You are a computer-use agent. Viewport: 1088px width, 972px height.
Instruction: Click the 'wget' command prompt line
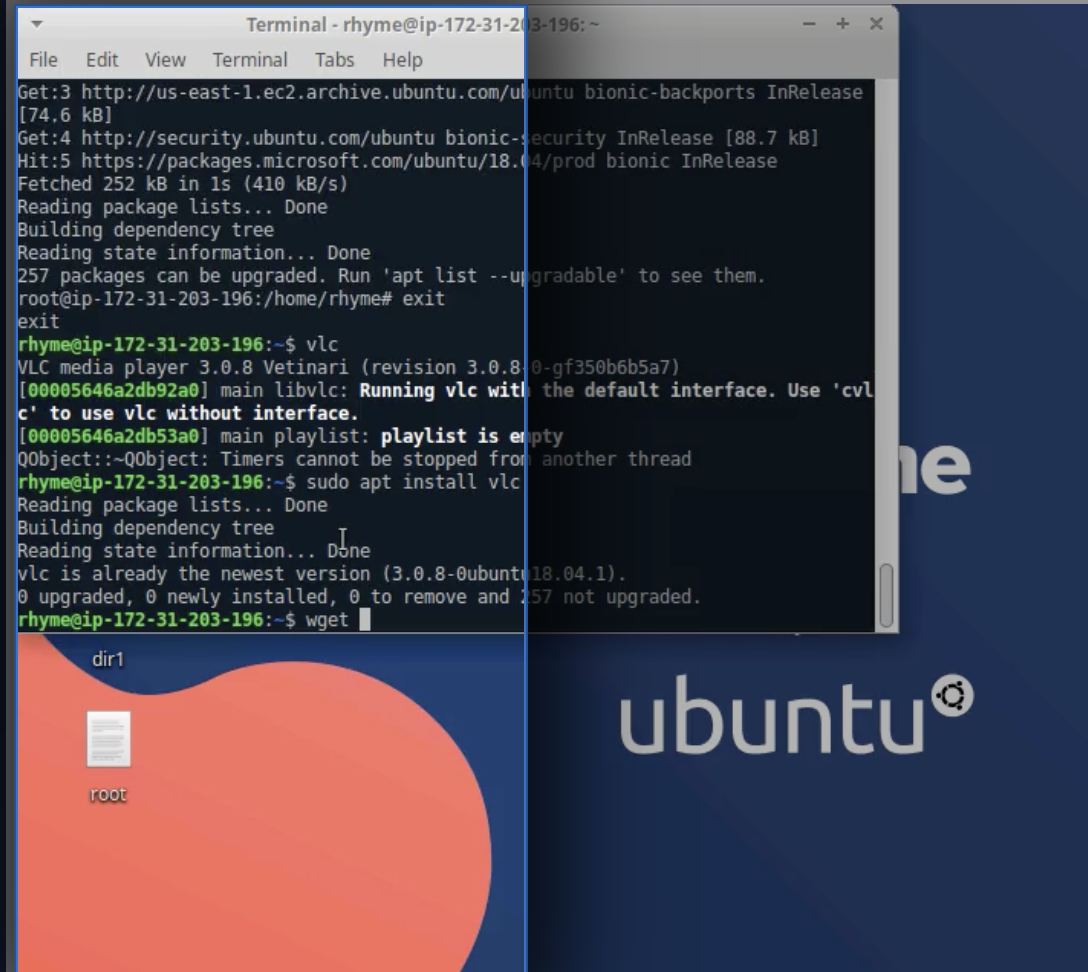[x=194, y=620]
